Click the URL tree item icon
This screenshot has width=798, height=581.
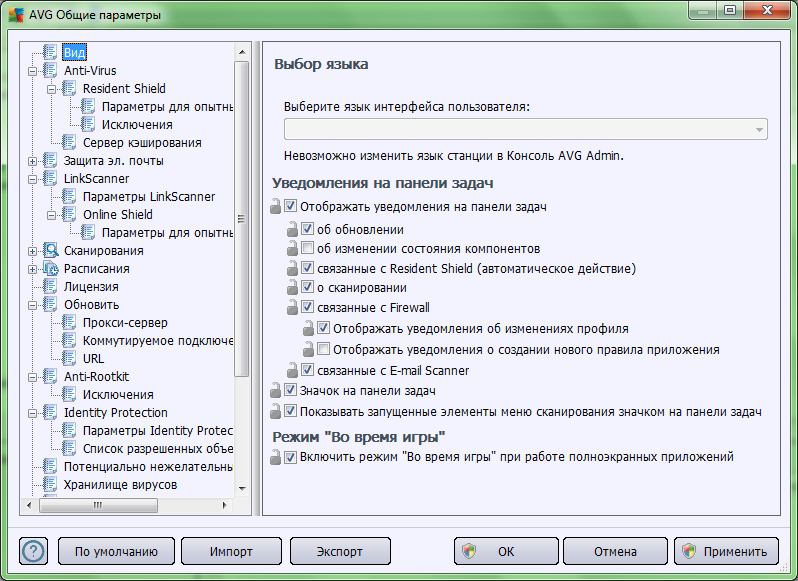(69, 359)
